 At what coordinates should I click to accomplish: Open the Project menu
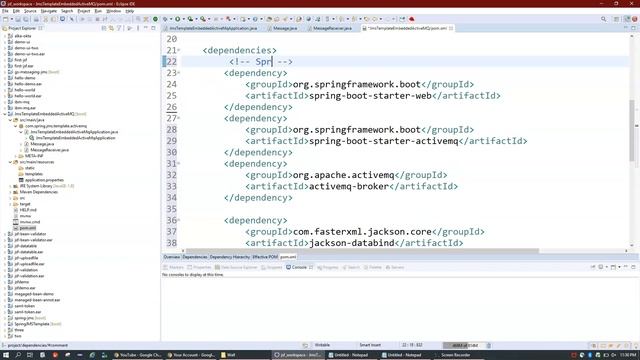(x=84, y=11)
